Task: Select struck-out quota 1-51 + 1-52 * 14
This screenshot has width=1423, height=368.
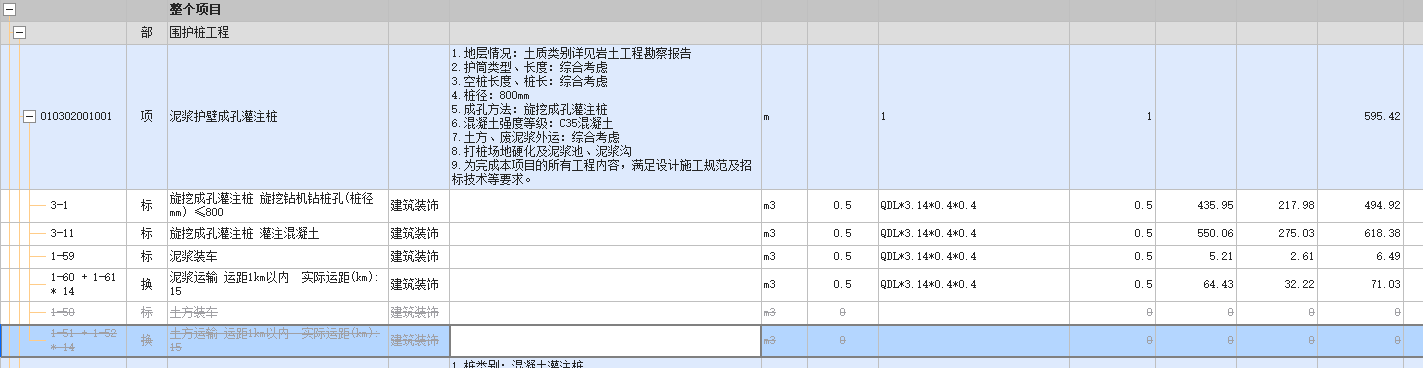Action: pos(84,341)
